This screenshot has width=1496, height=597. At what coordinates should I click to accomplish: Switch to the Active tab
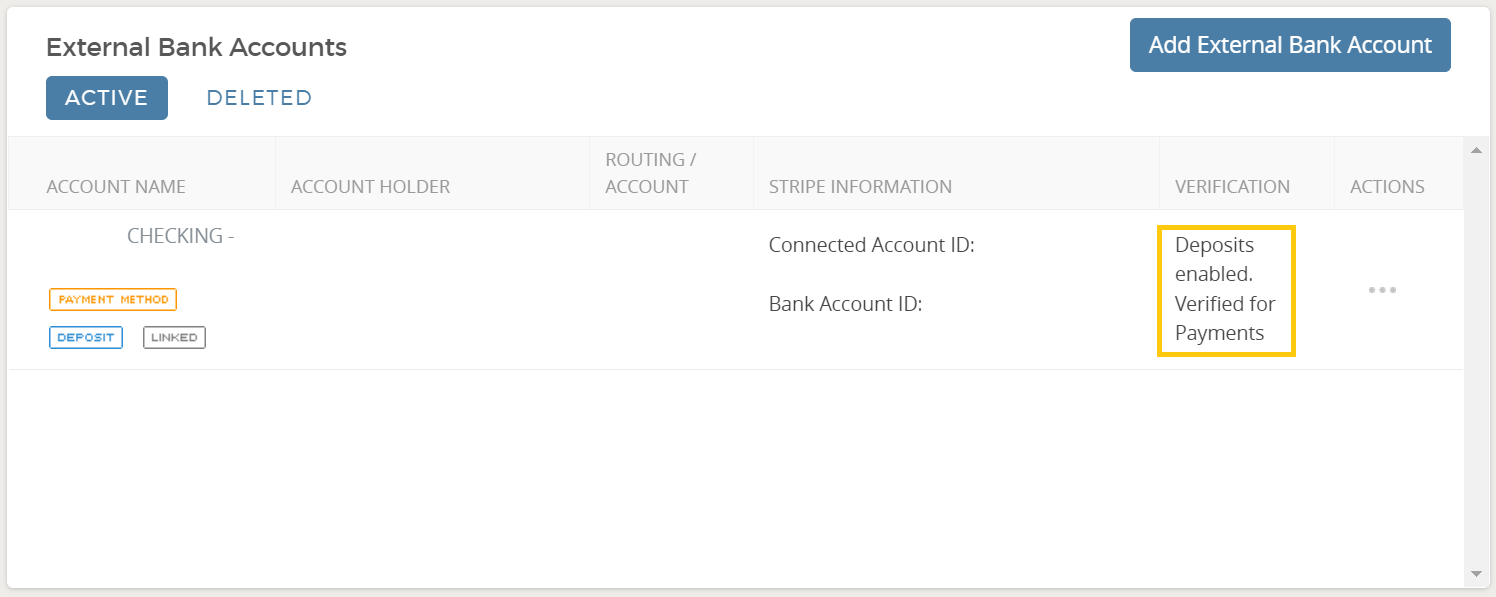click(x=107, y=98)
